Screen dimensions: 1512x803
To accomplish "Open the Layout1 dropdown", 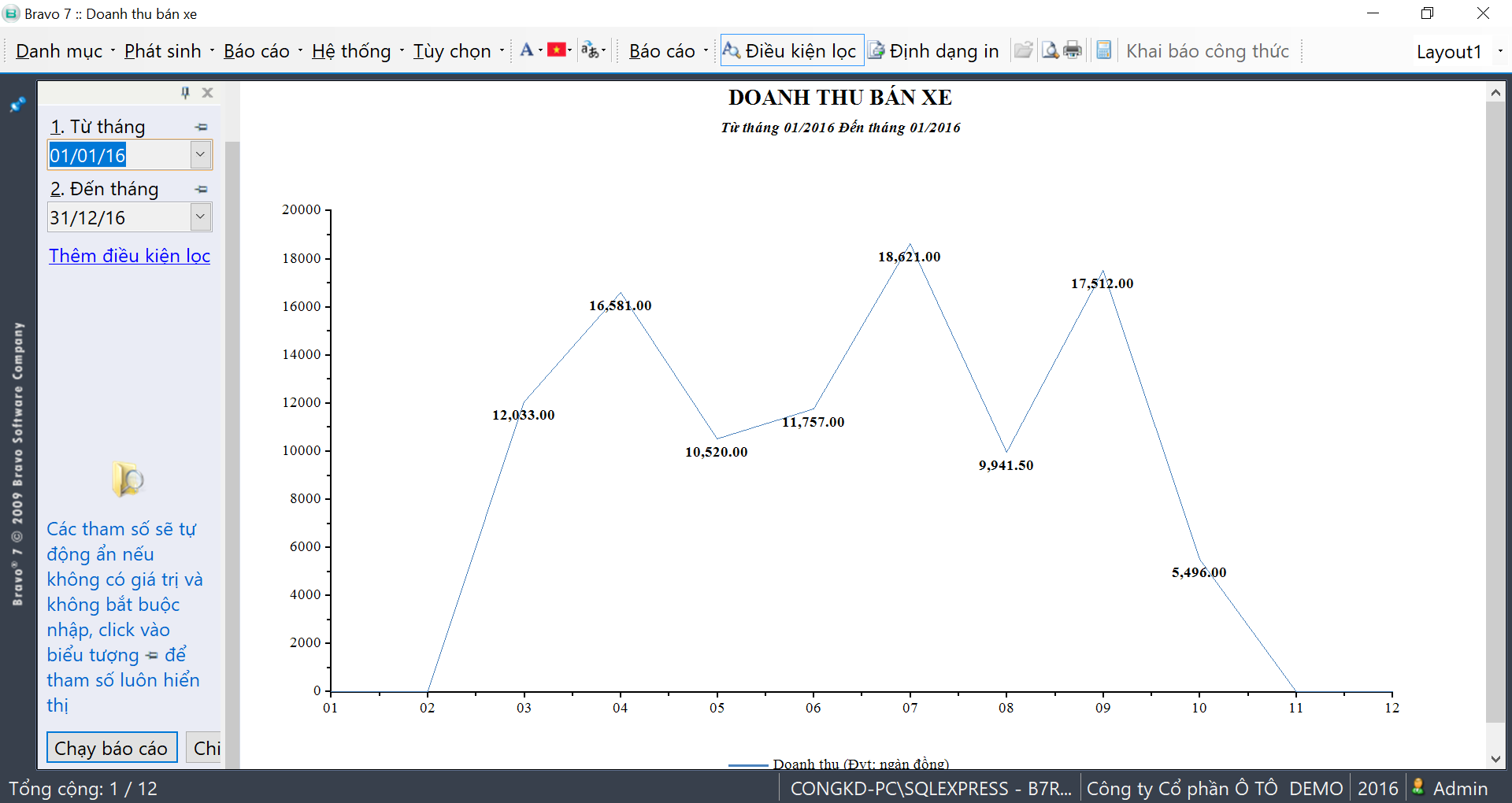I will 1499,51.
